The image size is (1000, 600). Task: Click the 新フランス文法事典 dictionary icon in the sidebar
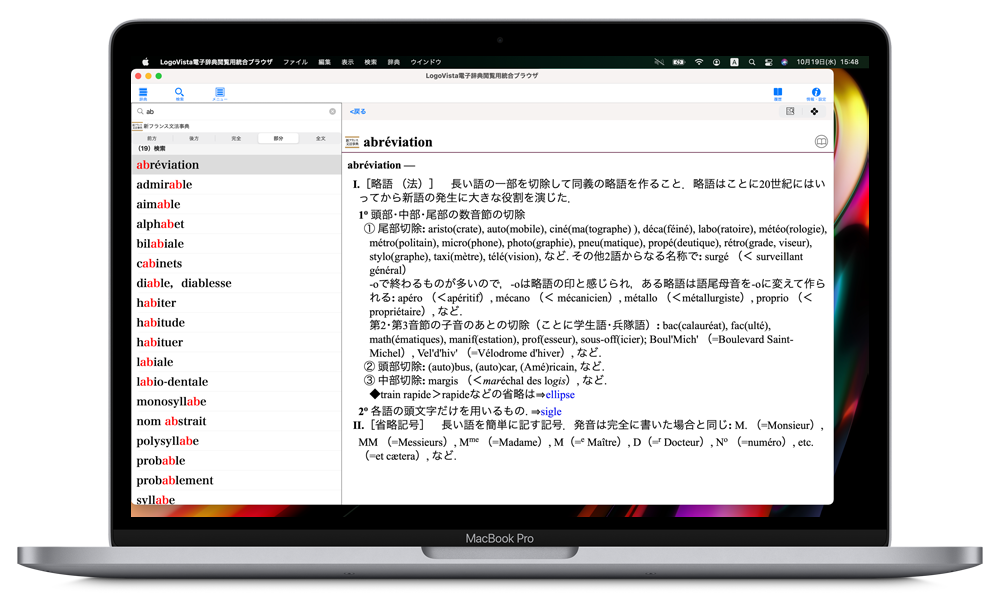click(x=136, y=126)
